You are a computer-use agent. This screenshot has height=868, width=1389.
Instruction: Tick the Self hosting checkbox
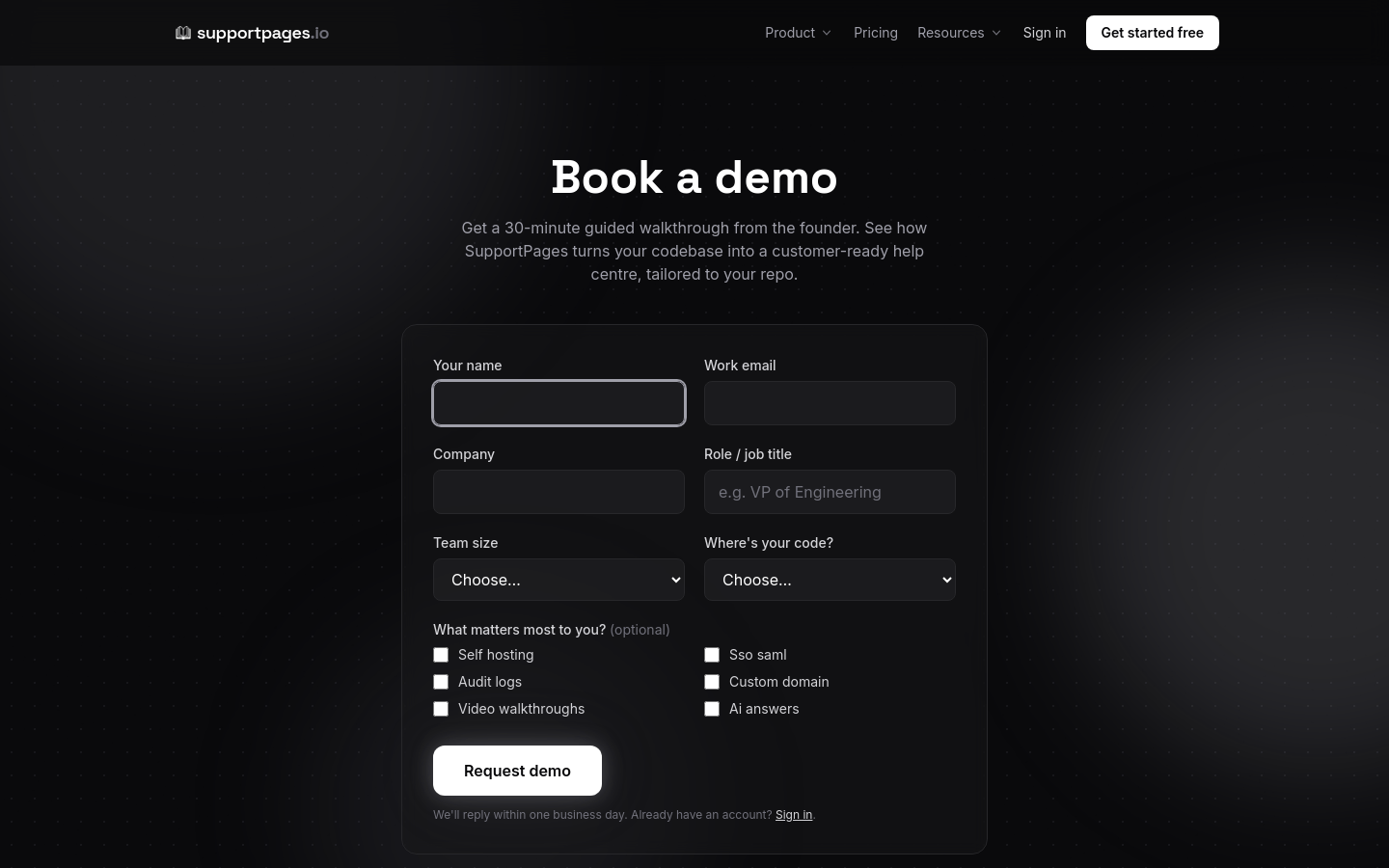tap(441, 655)
